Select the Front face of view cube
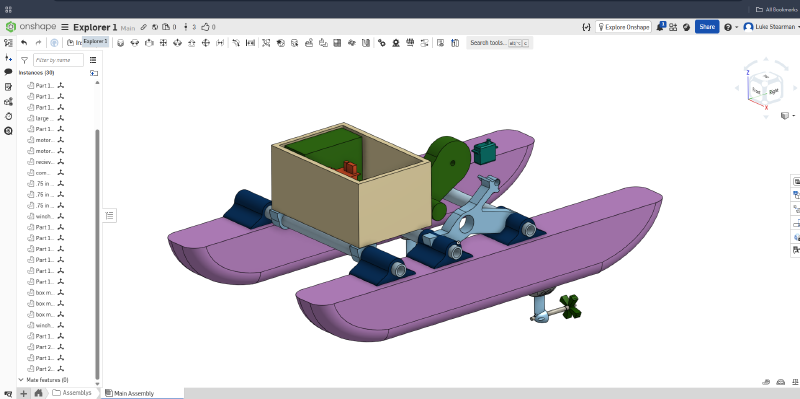This screenshot has width=800, height=399. click(x=756, y=90)
